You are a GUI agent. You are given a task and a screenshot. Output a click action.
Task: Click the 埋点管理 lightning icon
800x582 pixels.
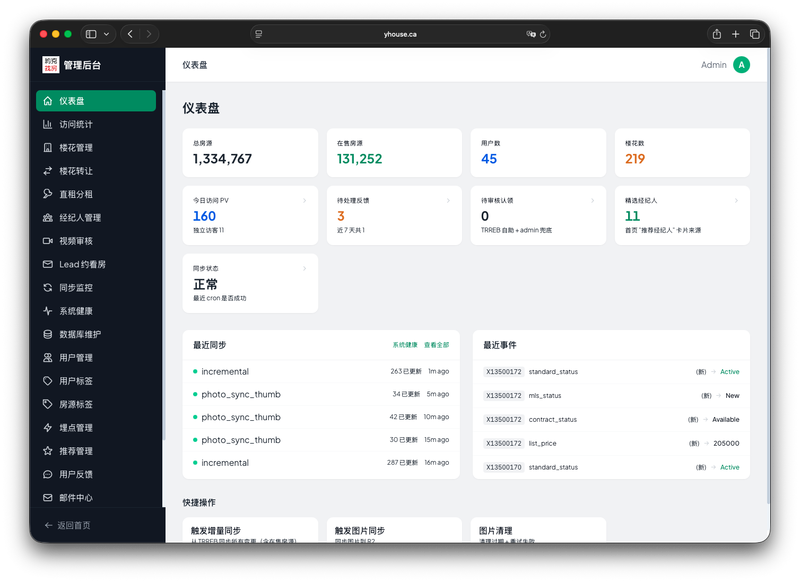coord(47,428)
